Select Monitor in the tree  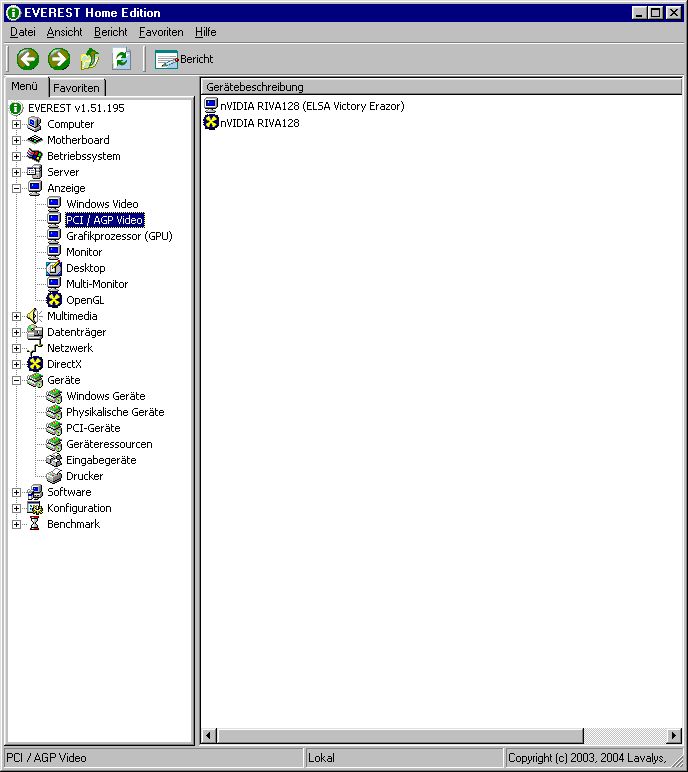point(84,252)
